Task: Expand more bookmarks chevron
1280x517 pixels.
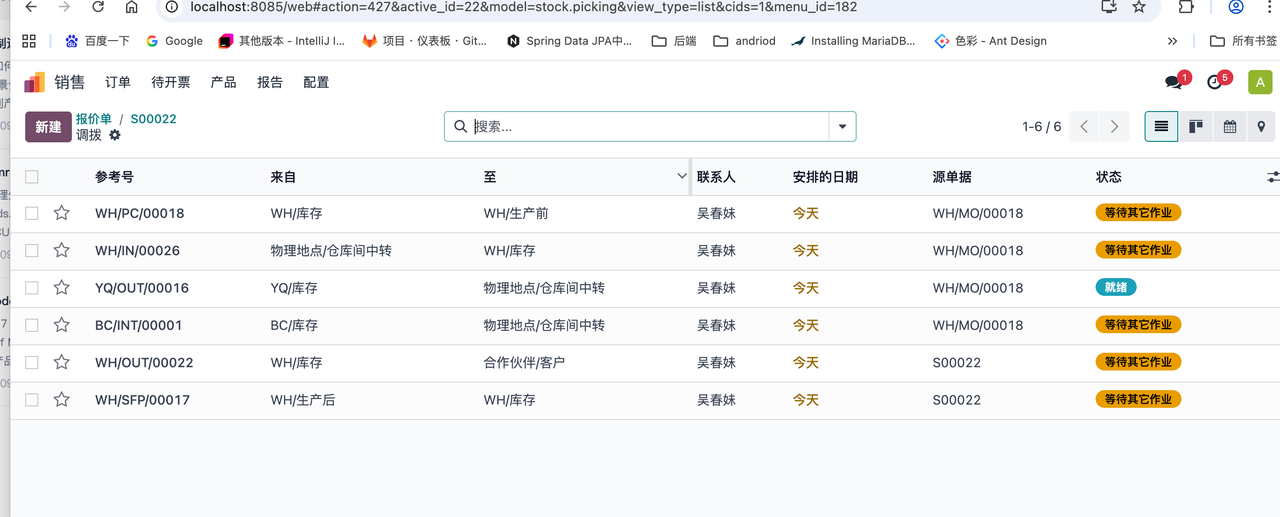Action: point(1172,41)
